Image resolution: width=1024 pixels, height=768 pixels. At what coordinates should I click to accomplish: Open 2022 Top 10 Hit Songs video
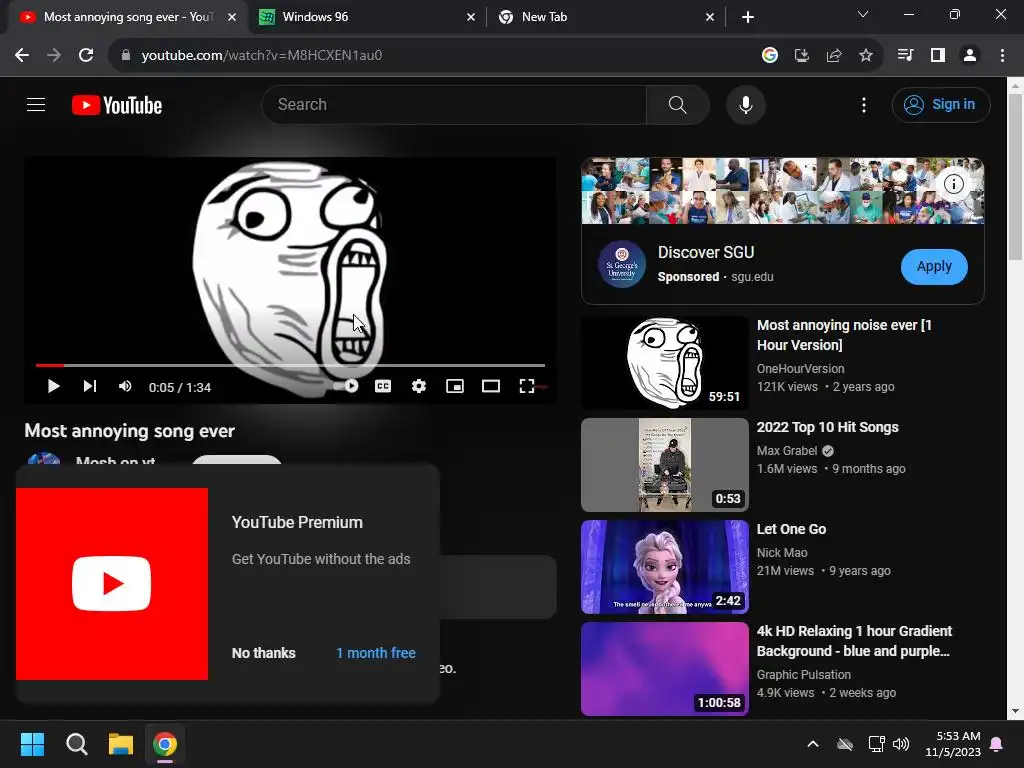pyautogui.click(x=827, y=427)
